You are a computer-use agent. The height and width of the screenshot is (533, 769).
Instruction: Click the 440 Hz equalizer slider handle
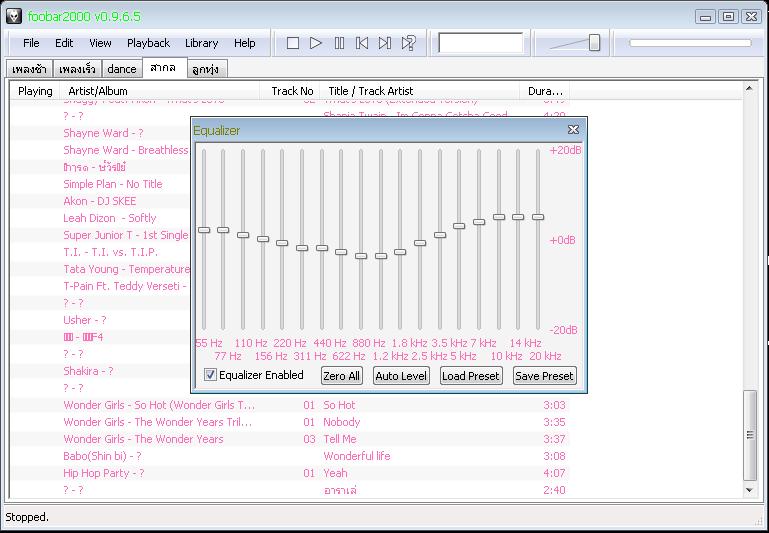[322, 248]
